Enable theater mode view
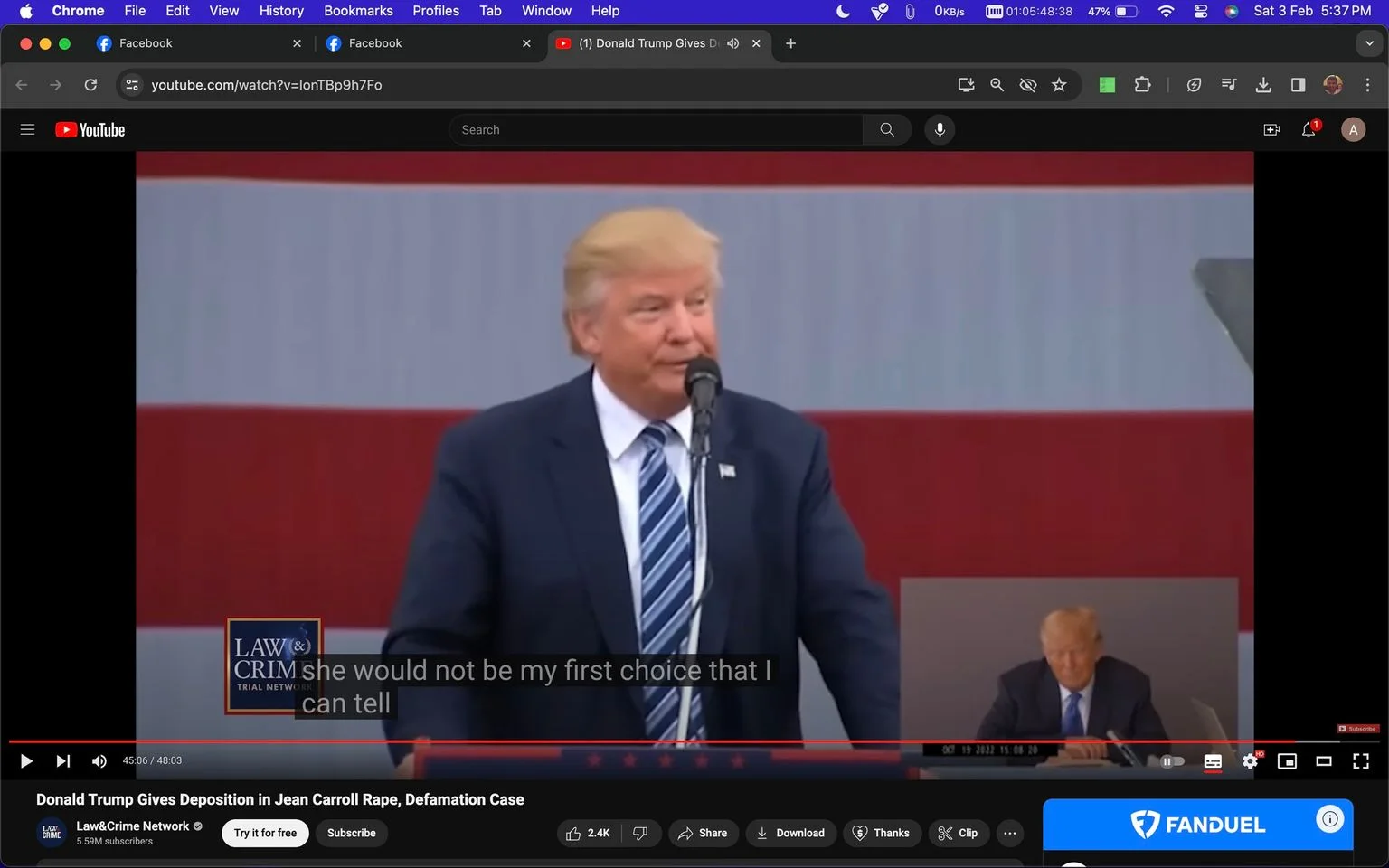This screenshot has width=1389, height=868. pyautogui.click(x=1324, y=761)
